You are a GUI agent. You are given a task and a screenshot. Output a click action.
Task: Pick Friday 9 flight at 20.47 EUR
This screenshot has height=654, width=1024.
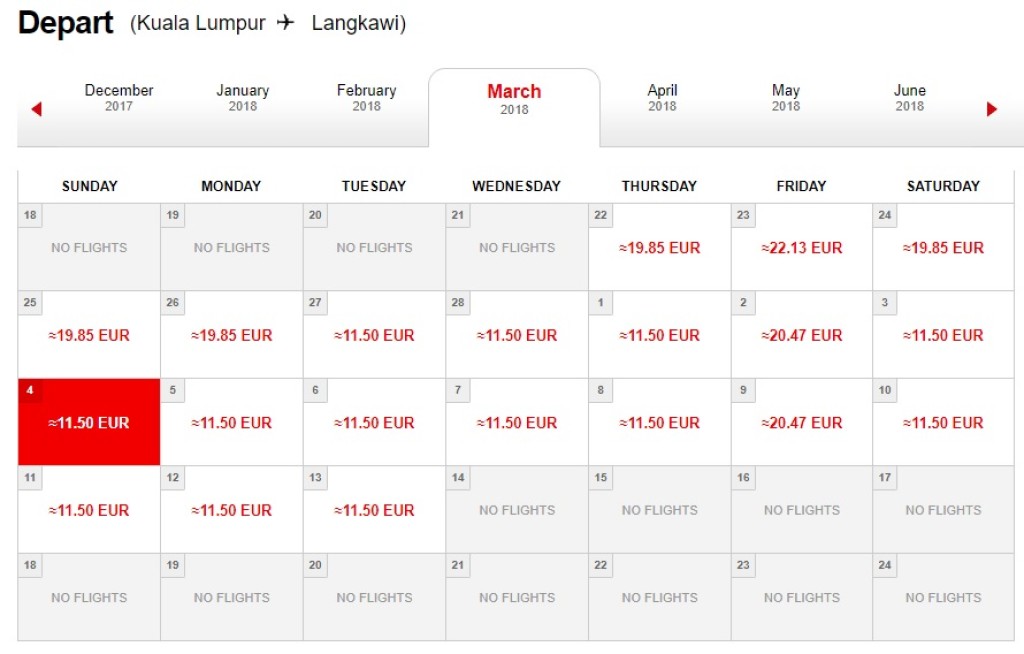click(802, 423)
